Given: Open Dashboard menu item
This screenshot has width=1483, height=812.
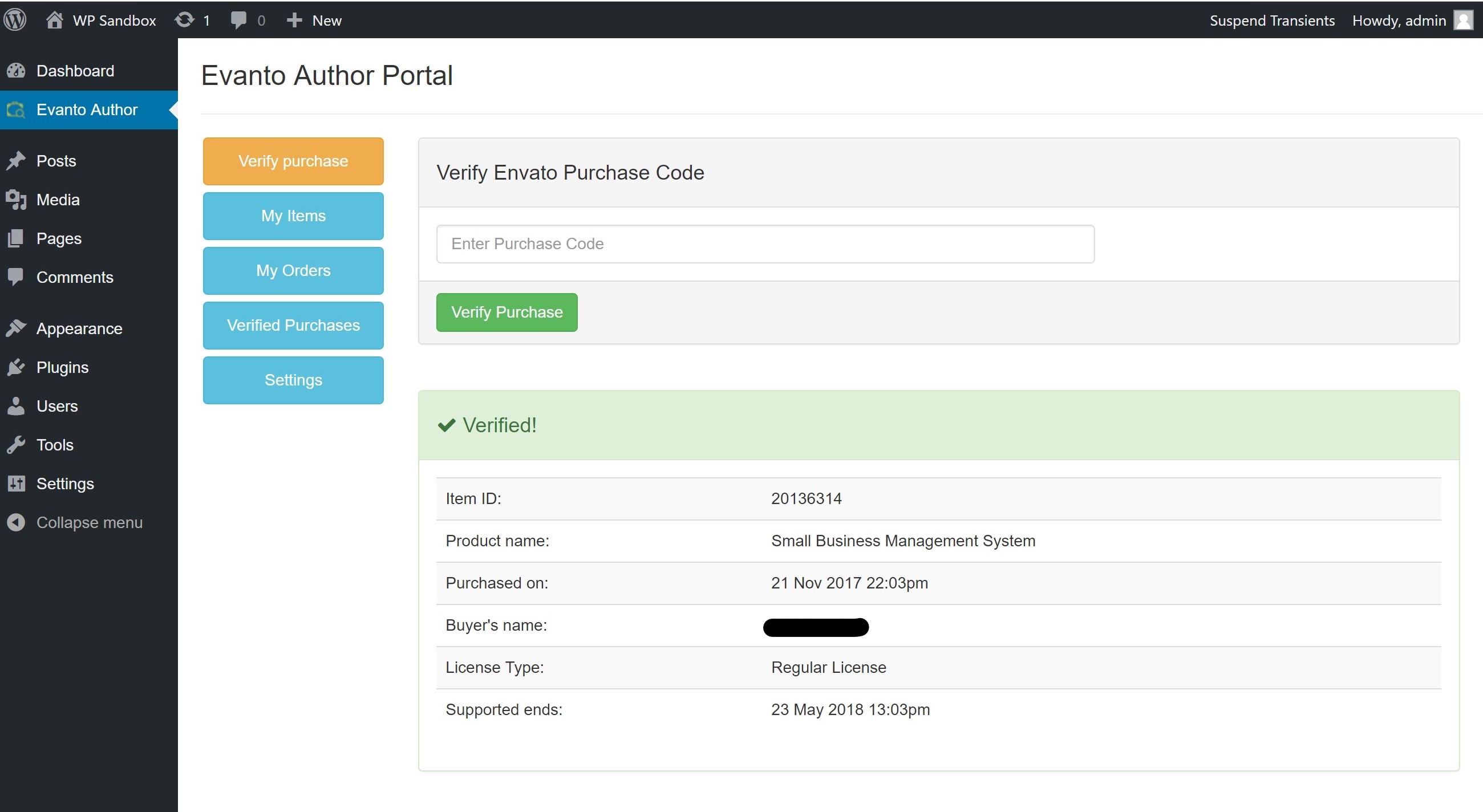Looking at the screenshot, I should [88, 71].
